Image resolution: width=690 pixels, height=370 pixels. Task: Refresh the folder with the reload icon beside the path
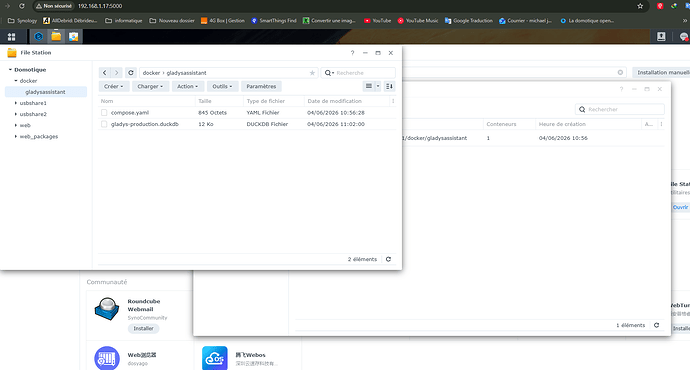pos(131,73)
